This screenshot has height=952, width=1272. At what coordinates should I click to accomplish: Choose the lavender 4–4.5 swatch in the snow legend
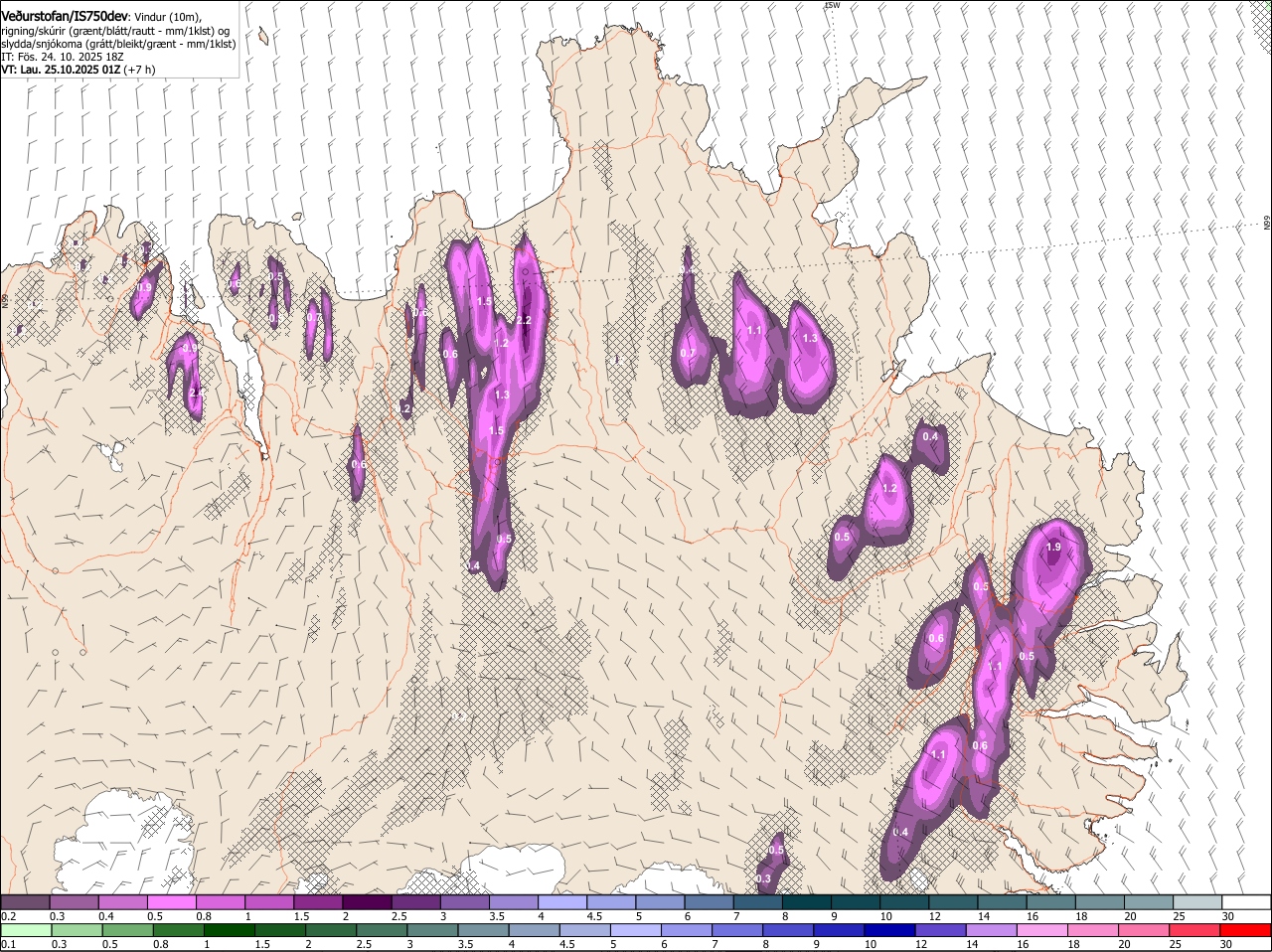coord(563,902)
